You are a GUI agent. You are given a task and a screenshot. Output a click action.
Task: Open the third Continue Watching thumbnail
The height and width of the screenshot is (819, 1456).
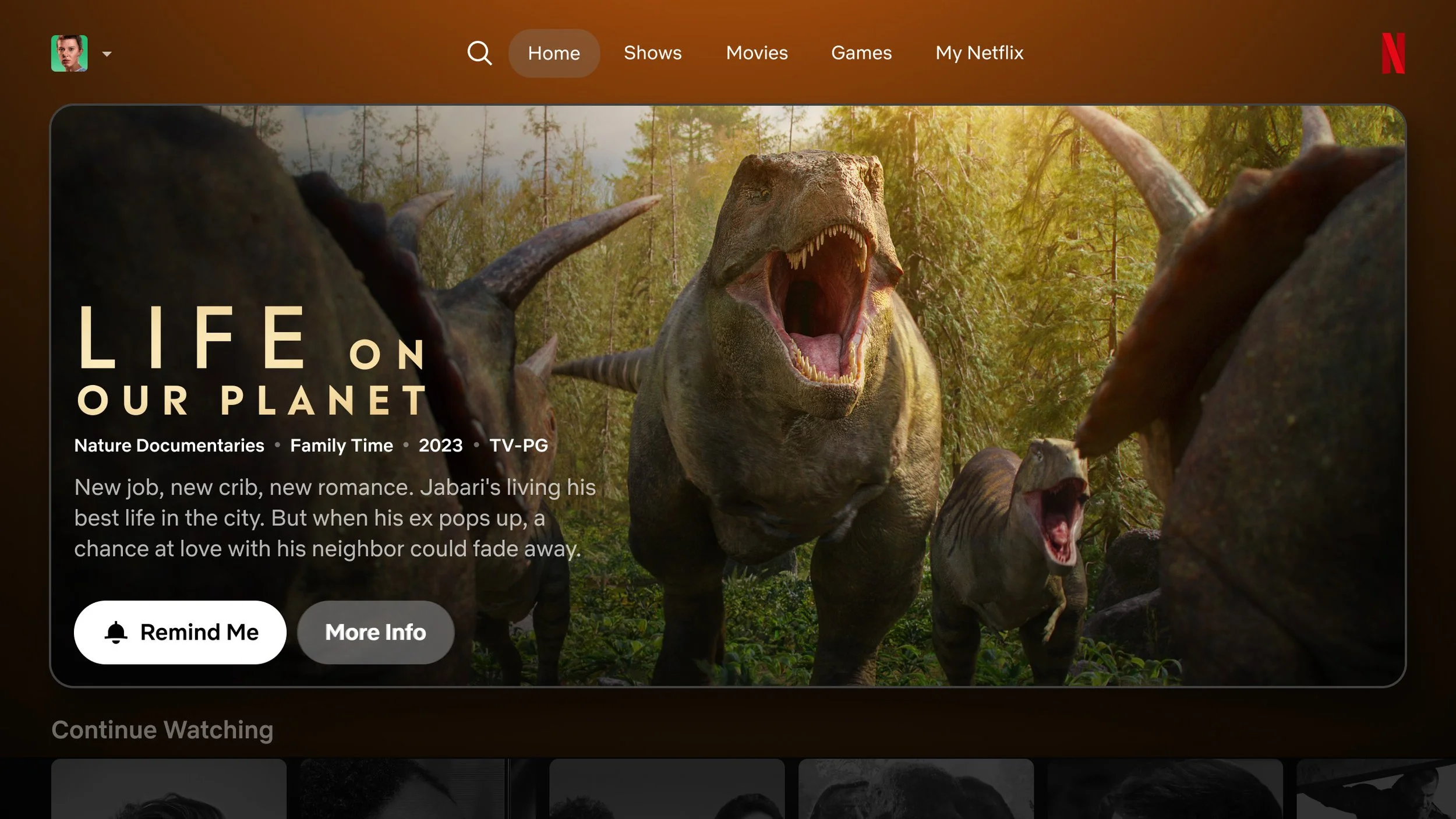pos(667,789)
